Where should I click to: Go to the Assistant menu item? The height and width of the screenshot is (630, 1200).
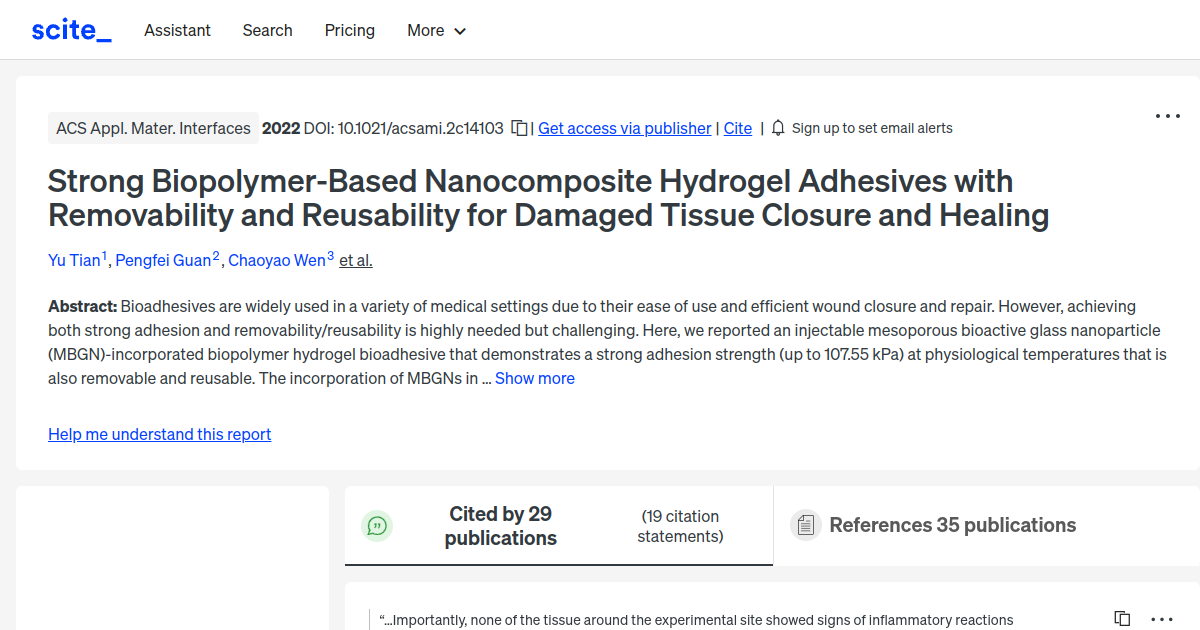tap(177, 31)
